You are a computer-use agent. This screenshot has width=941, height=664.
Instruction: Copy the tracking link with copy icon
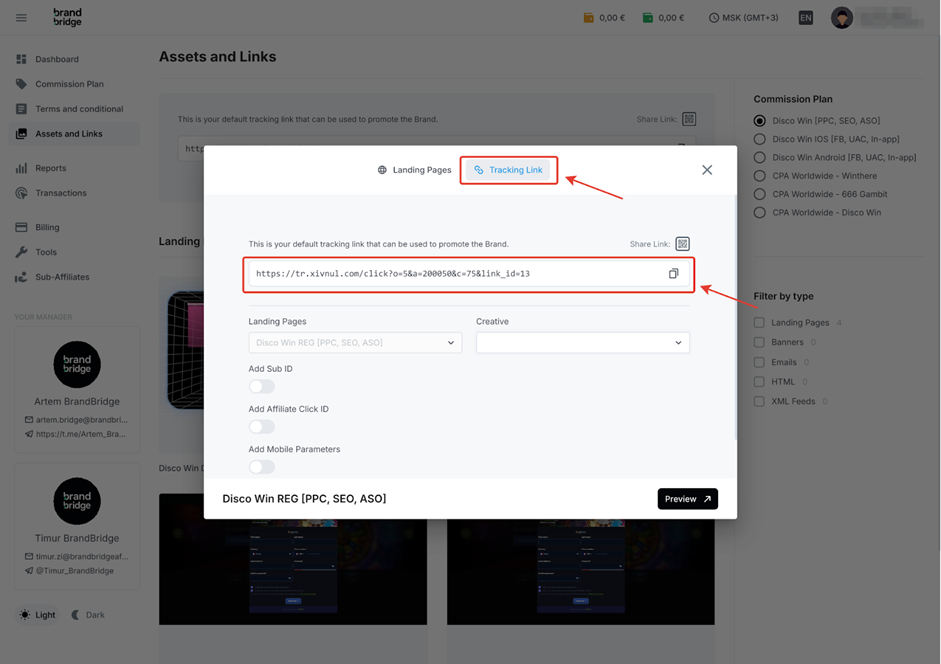[x=673, y=274]
